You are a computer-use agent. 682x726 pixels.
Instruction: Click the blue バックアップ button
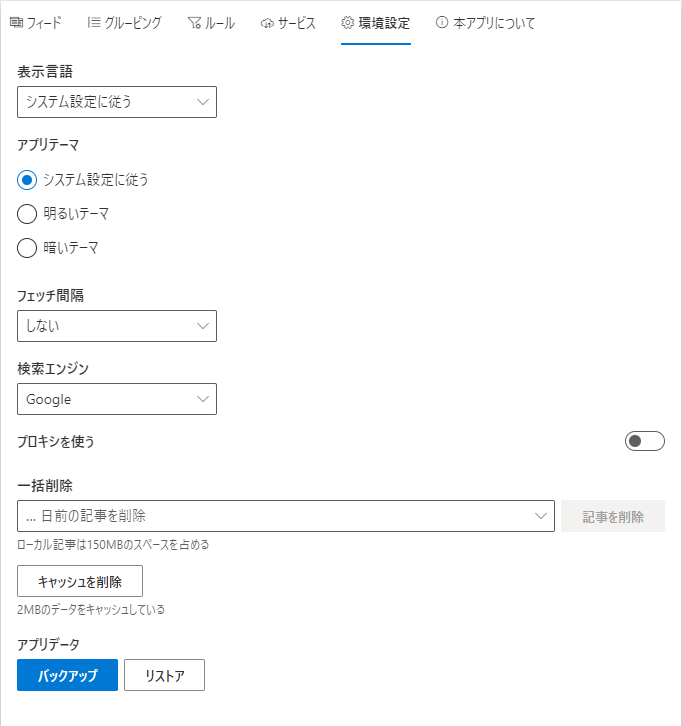68,675
